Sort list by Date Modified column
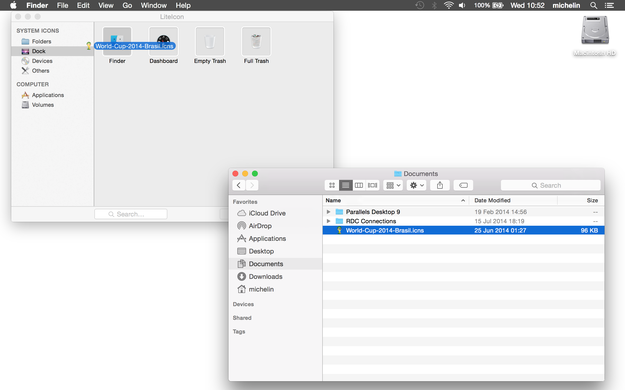Screen dimensions: 625x390 coord(513,200)
